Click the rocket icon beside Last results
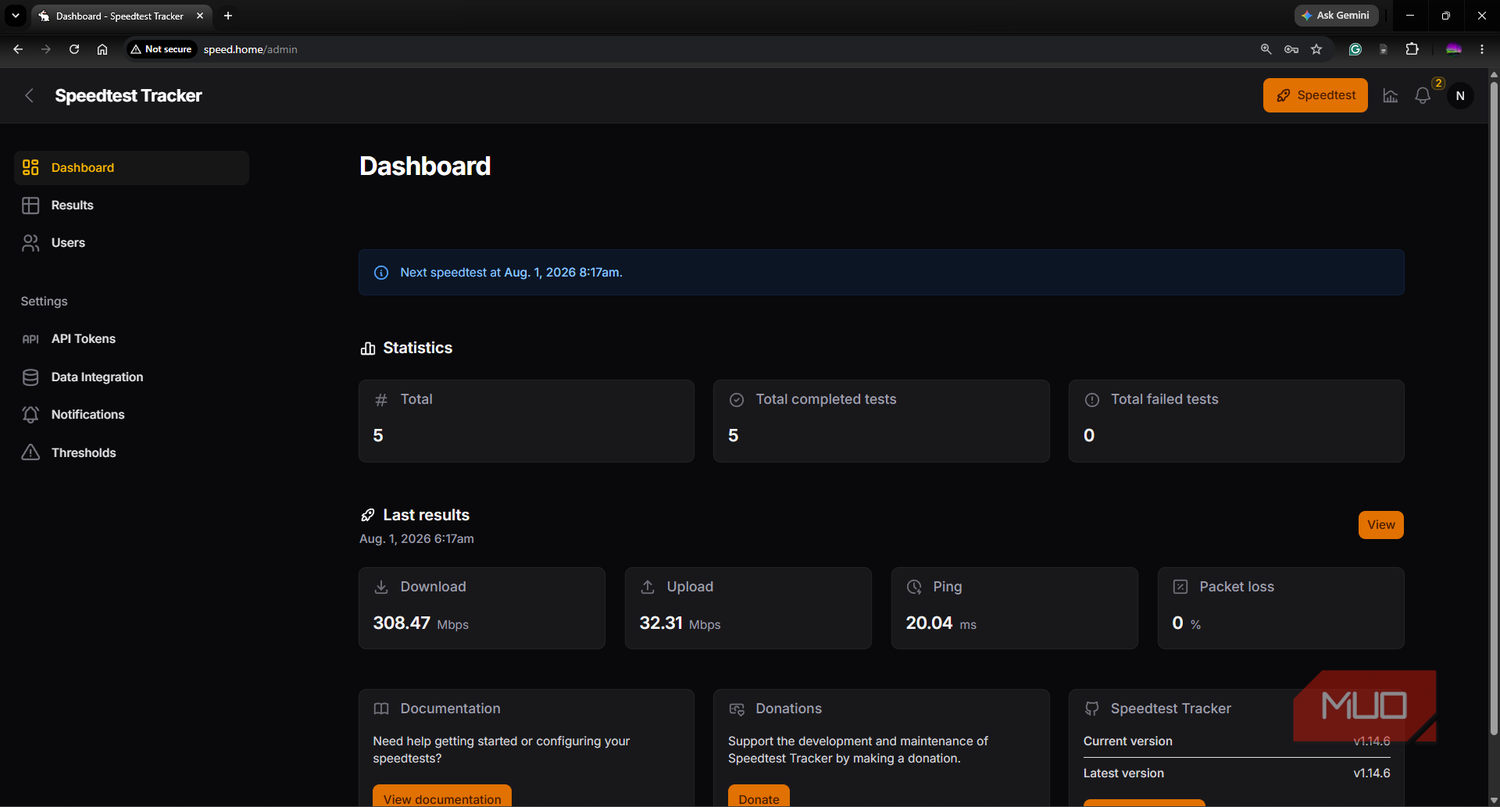This screenshot has width=1500, height=807. pyautogui.click(x=368, y=515)
